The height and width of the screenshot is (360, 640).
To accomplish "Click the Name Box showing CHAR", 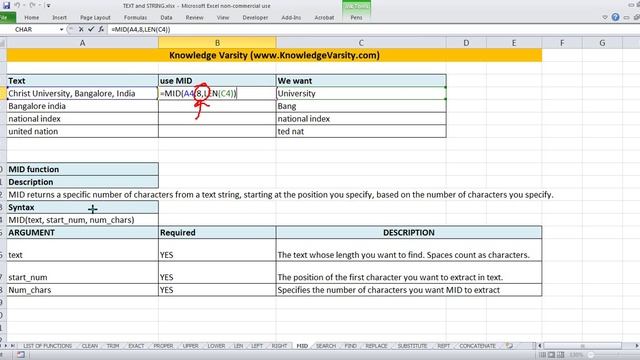I will pyautogui.click(x=29, y=29).
